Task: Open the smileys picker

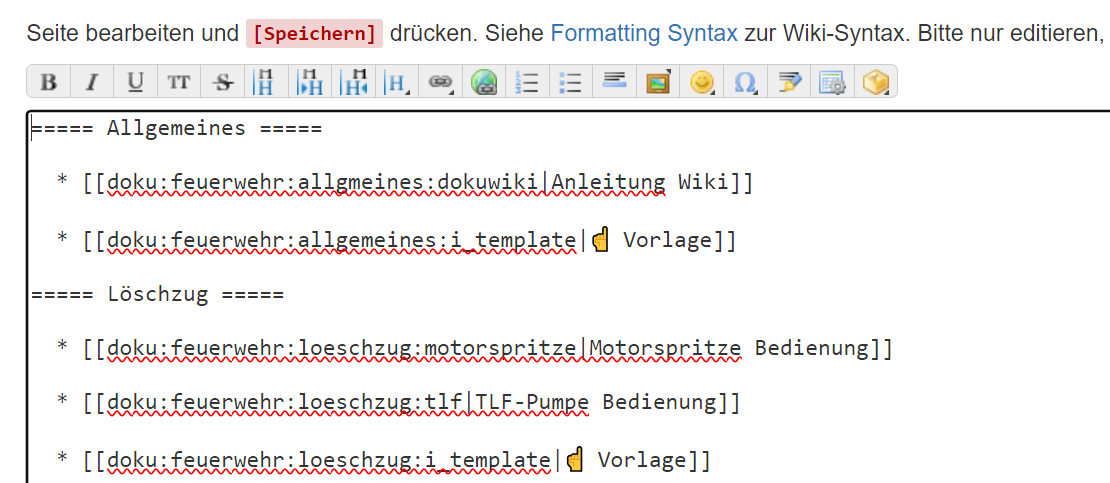Action: 702,82
